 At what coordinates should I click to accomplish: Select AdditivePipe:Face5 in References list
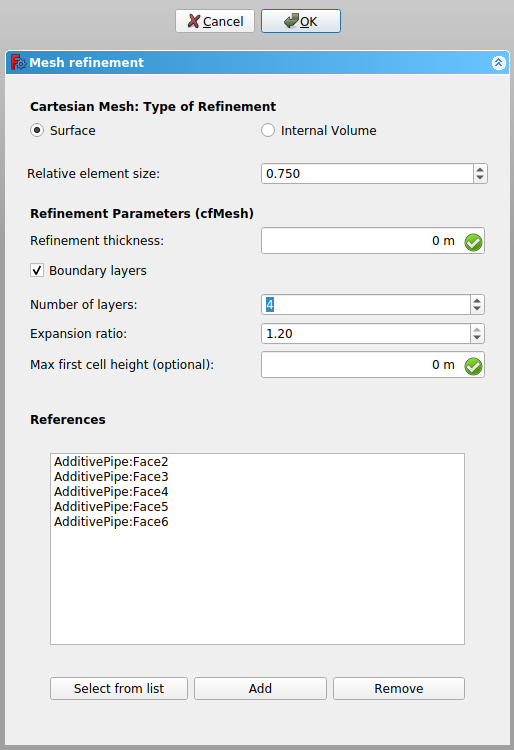pos(111,507)
